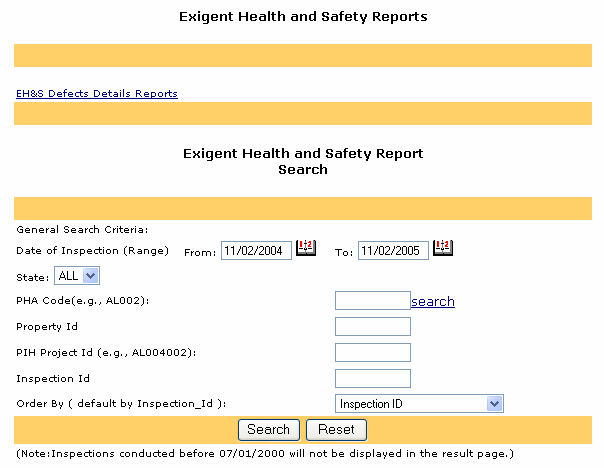Click the top Exigent Health and Safety Reports title

click(x=303, y=17)
